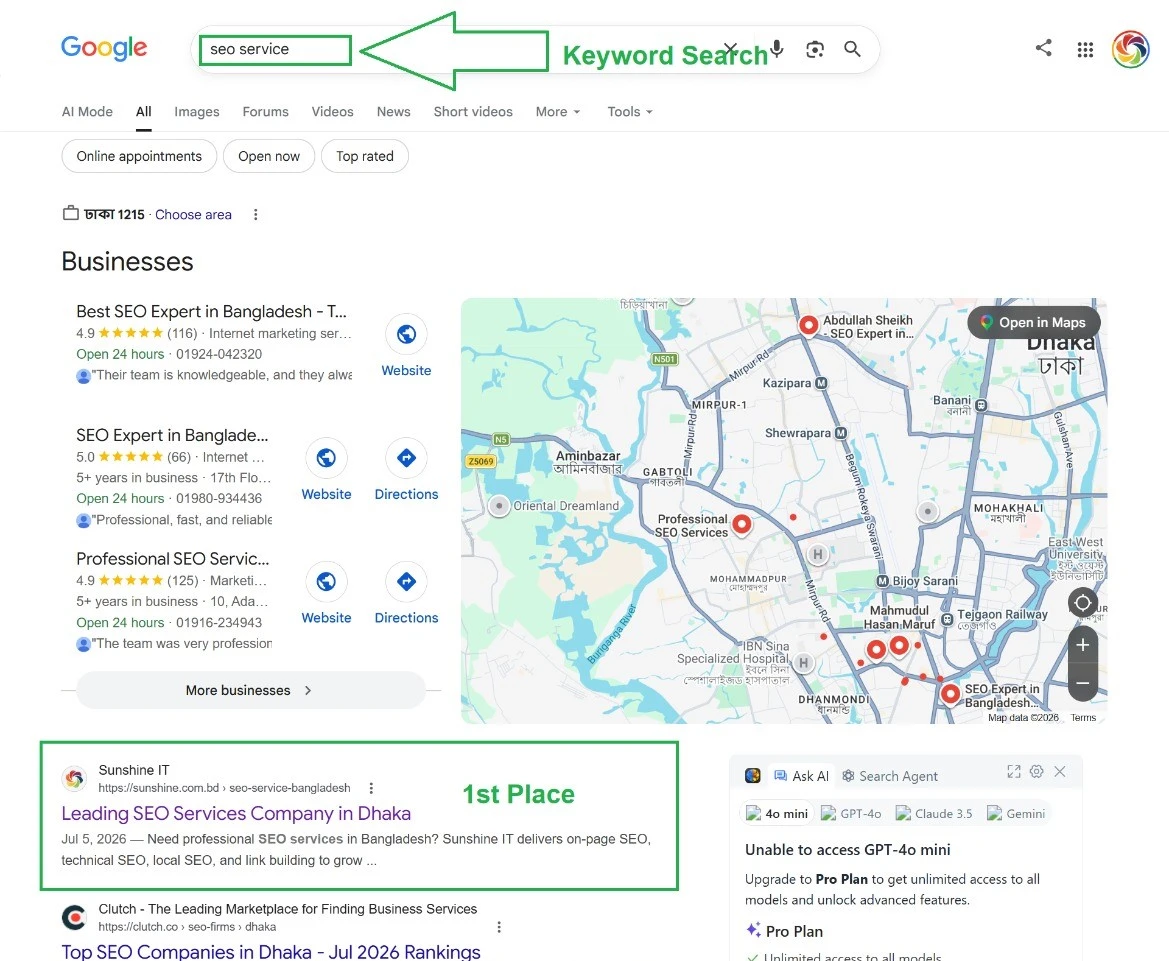
Task: Open Website icon for Professional SEO Servic listing
Action: 326,582
